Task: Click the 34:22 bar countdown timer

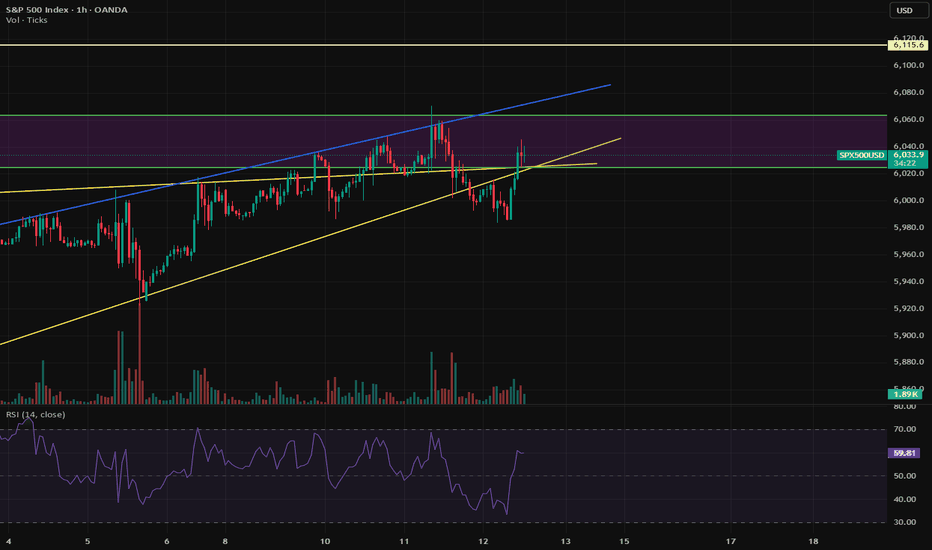Action: click(x=904, y=163)
